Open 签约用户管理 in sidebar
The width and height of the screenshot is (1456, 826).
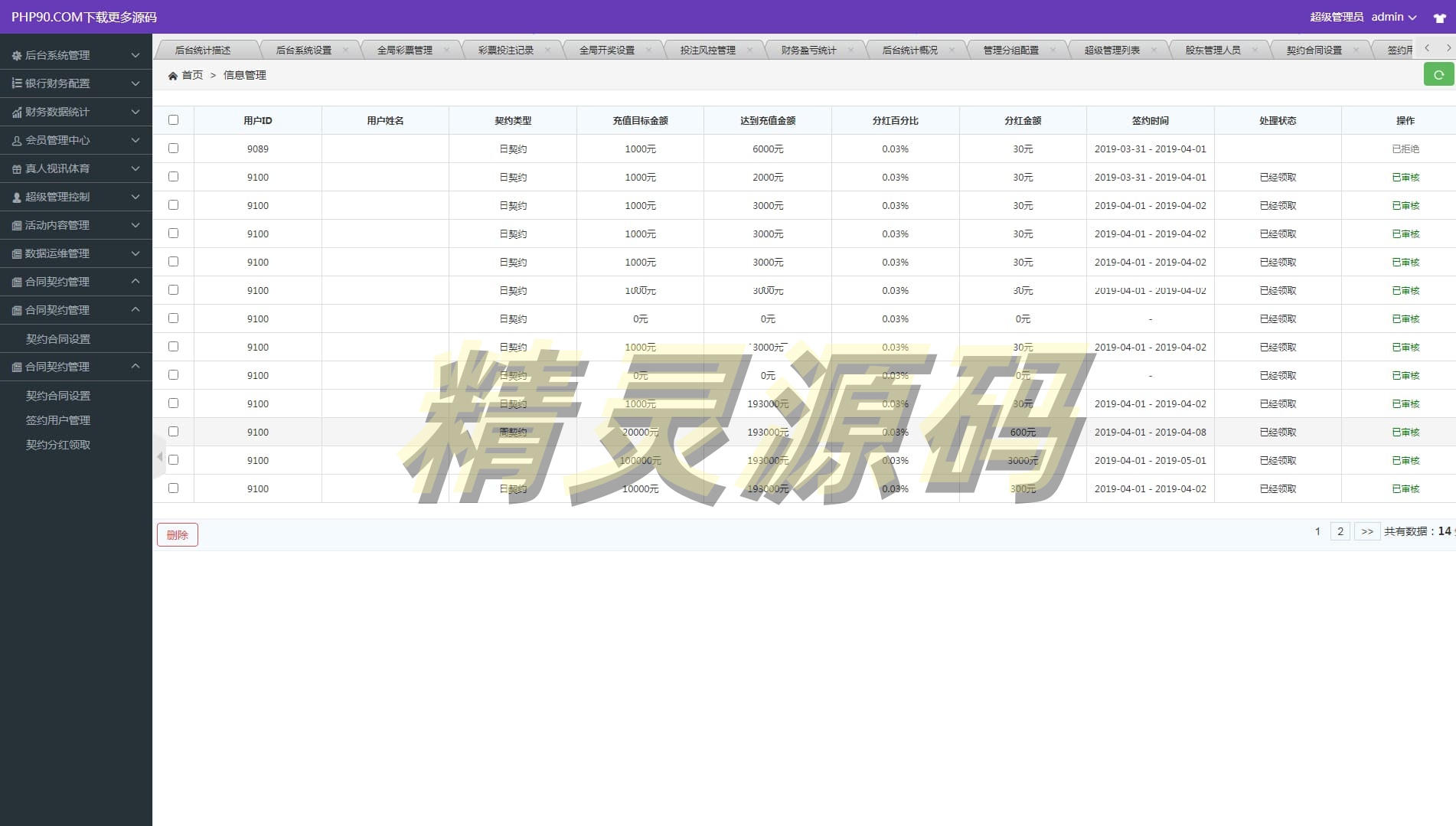58,420
